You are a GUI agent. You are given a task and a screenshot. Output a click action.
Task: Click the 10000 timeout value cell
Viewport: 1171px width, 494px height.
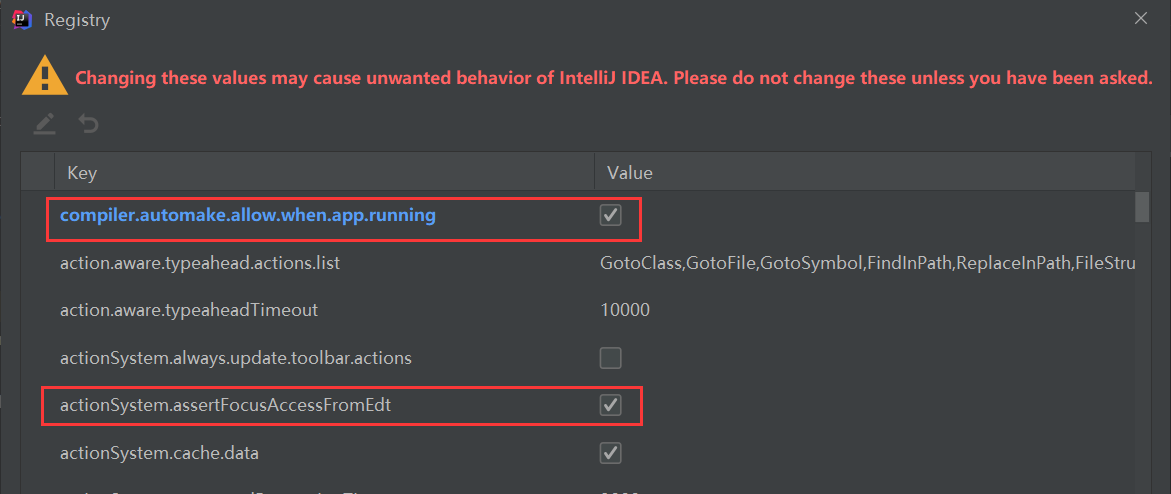coord(625,310)
